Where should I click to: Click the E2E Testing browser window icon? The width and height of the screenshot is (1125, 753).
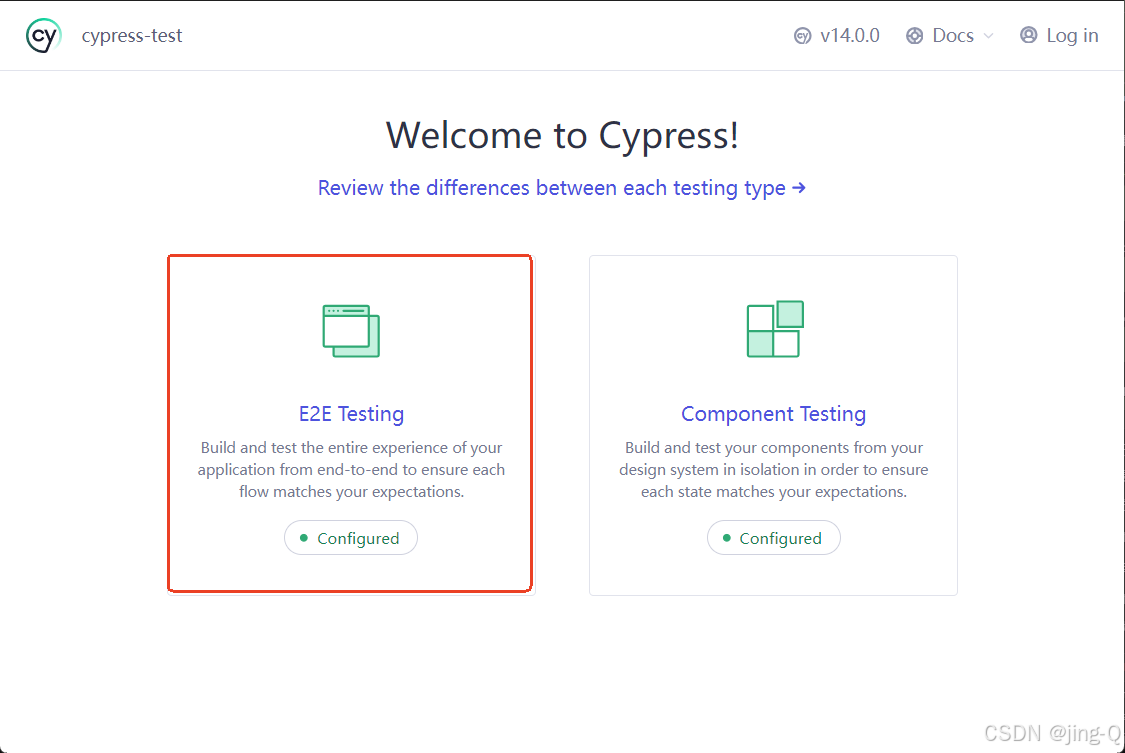351,331
